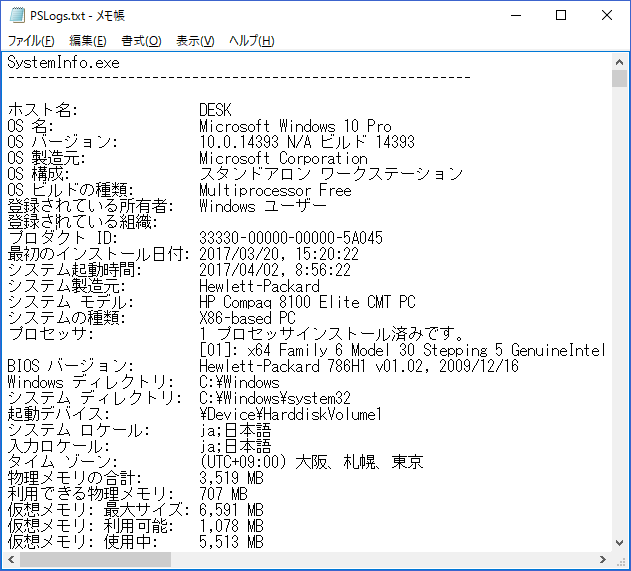Click the first 'Hewlett-Packard' manufacturer value
The height and width of the screenshot is (571, 631).
pyautogui.click(x=260, y=286)
